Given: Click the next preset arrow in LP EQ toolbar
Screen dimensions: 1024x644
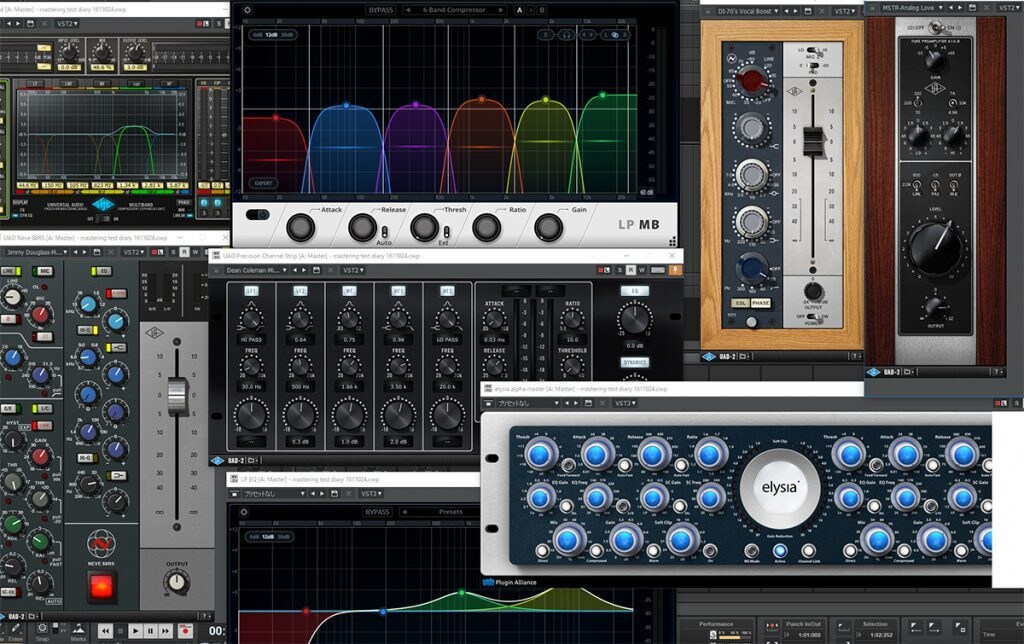Looking at the screenshot, I should click(323, 494).
